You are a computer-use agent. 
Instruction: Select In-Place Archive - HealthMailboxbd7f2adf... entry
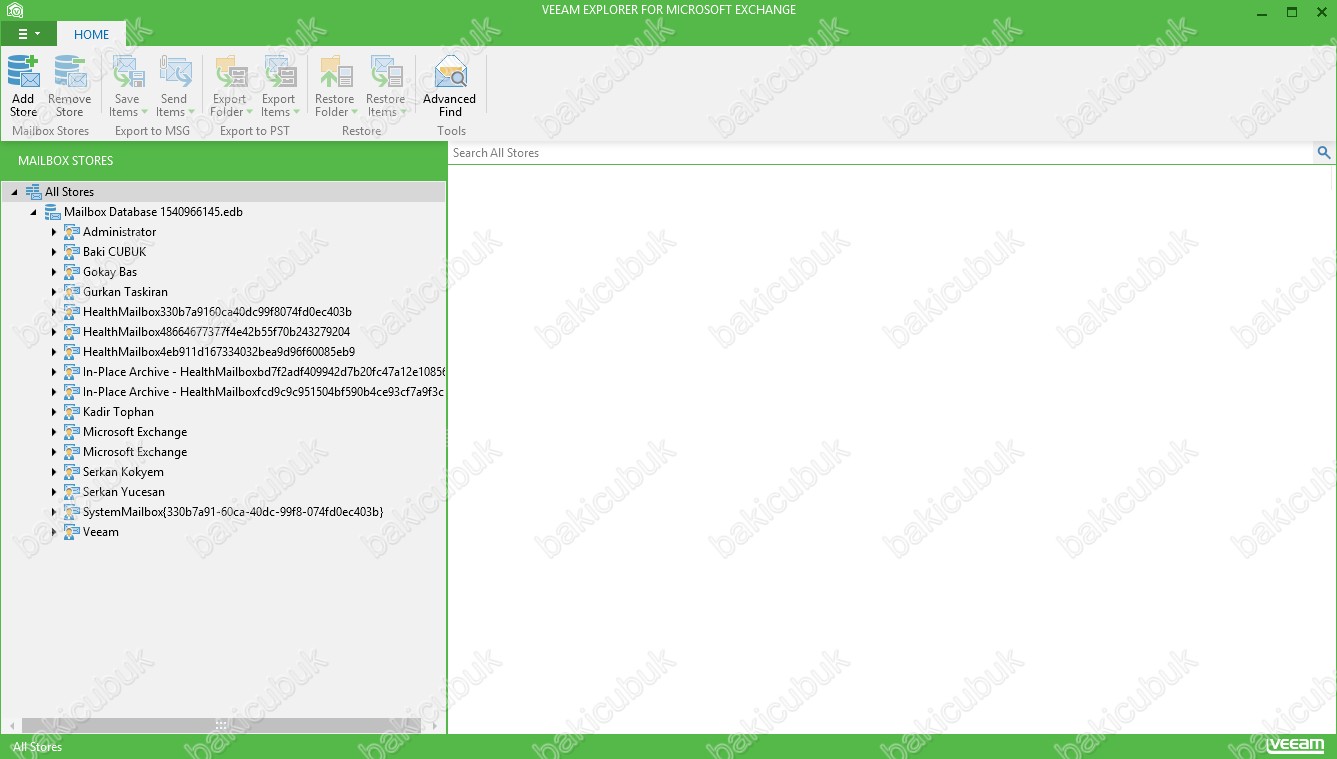[x=264, y=372]
